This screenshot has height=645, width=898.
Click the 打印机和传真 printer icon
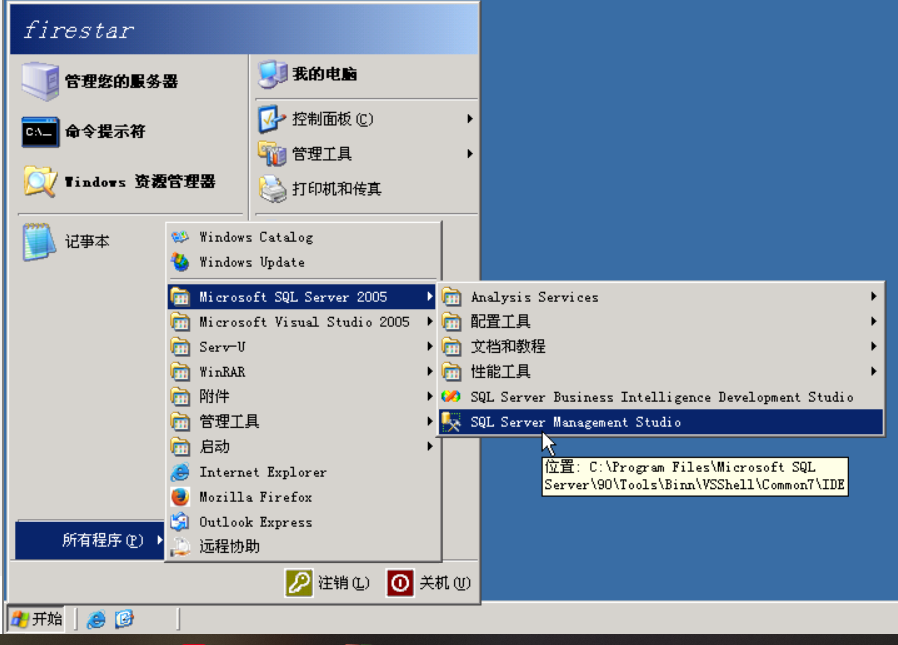coord(272,188)
